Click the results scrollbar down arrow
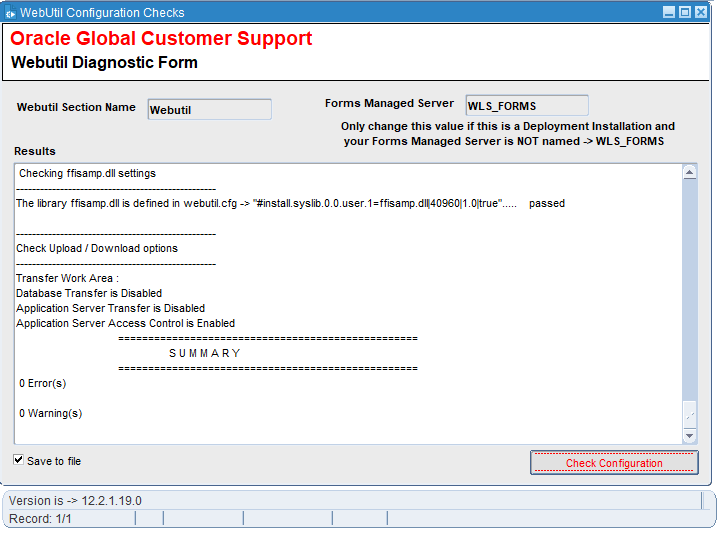719x533 pixels. click(x=690, y=436)
